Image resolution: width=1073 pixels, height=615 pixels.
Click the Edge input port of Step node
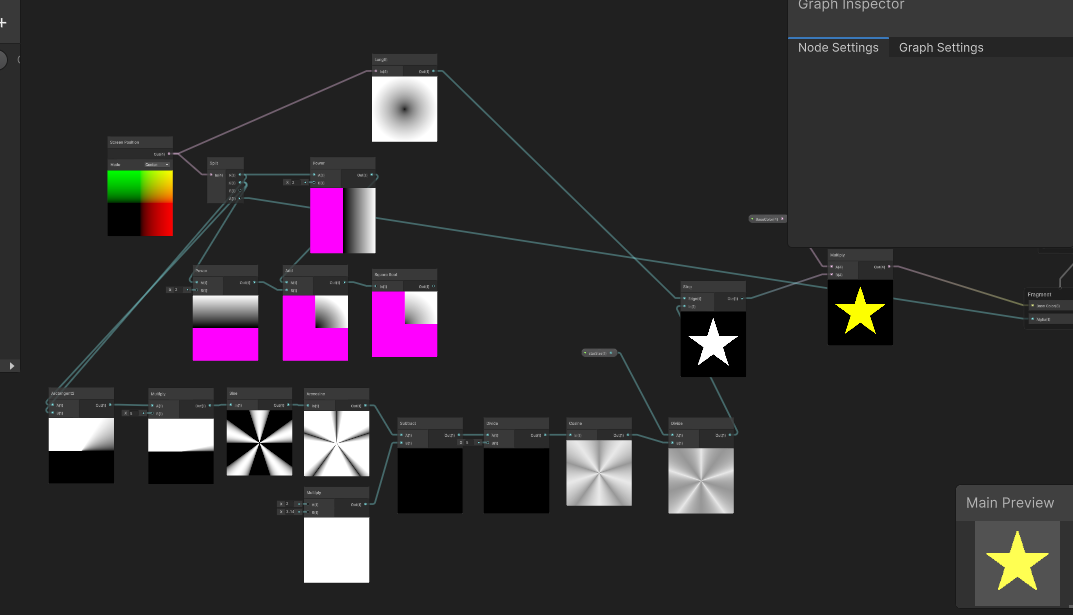pos(685,298)
